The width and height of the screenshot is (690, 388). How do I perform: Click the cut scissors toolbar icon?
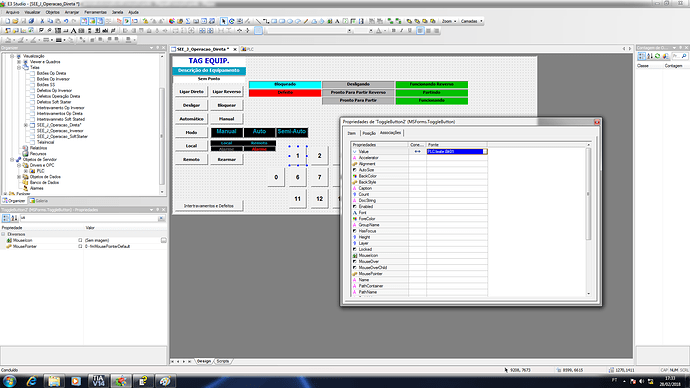point(43,21)
